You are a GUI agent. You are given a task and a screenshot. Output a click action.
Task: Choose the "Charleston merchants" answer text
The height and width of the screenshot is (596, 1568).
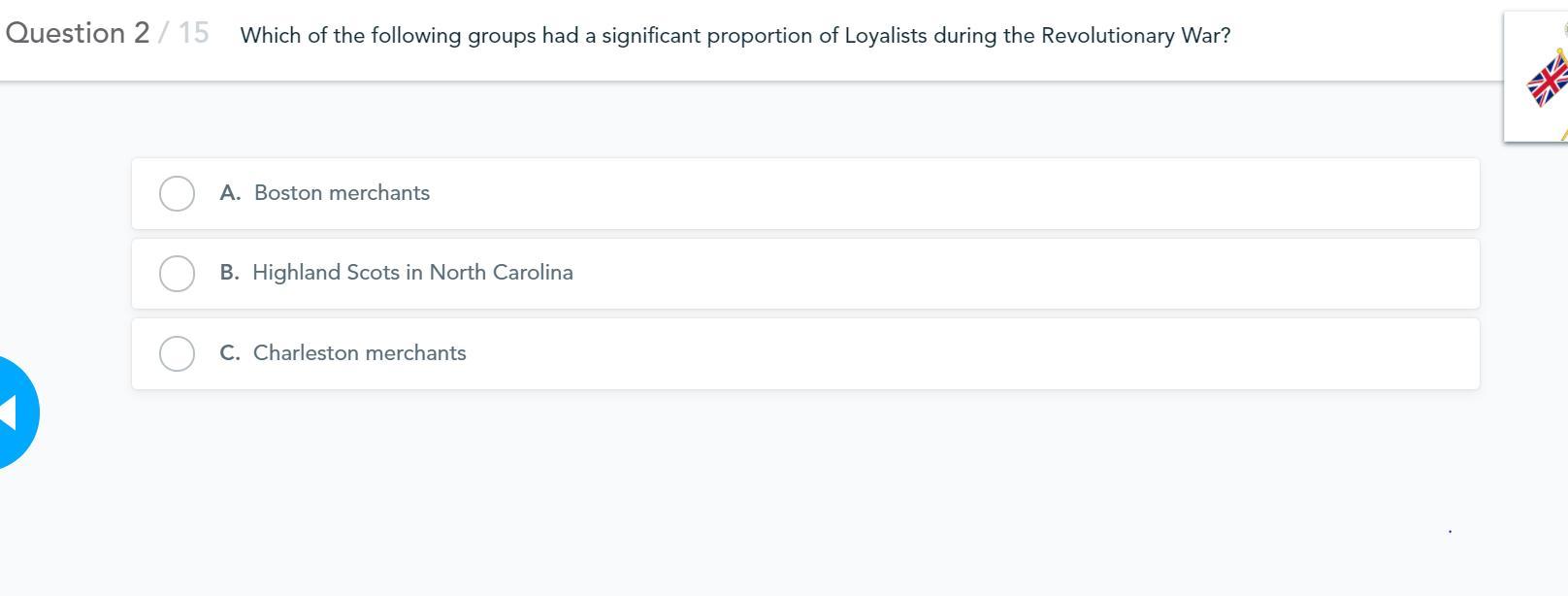pos(359,353)
